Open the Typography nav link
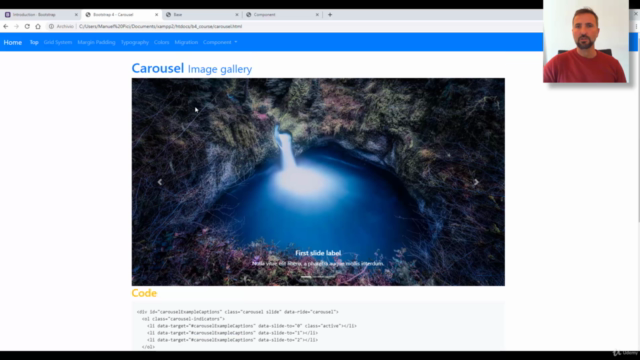Image resolution: width=640 pixels, height=360 pixels. [135, 42]
